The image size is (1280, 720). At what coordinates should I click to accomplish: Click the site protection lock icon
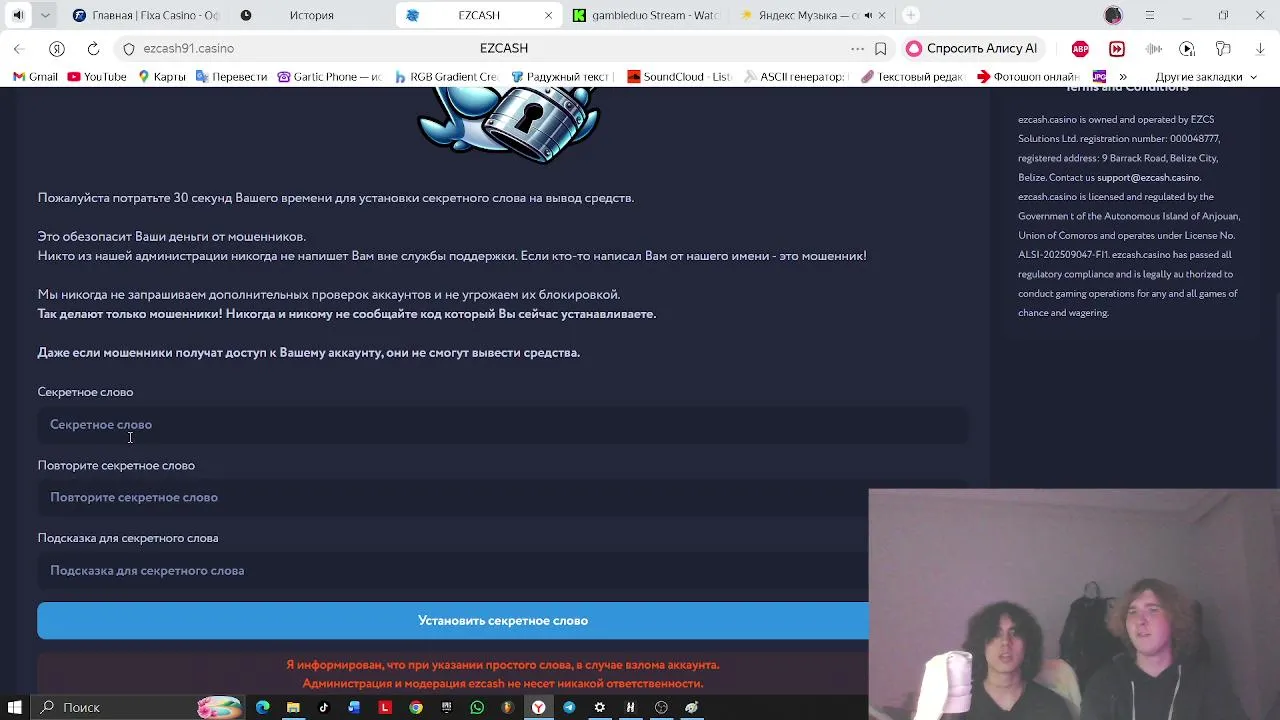click(x=129, y=48)
